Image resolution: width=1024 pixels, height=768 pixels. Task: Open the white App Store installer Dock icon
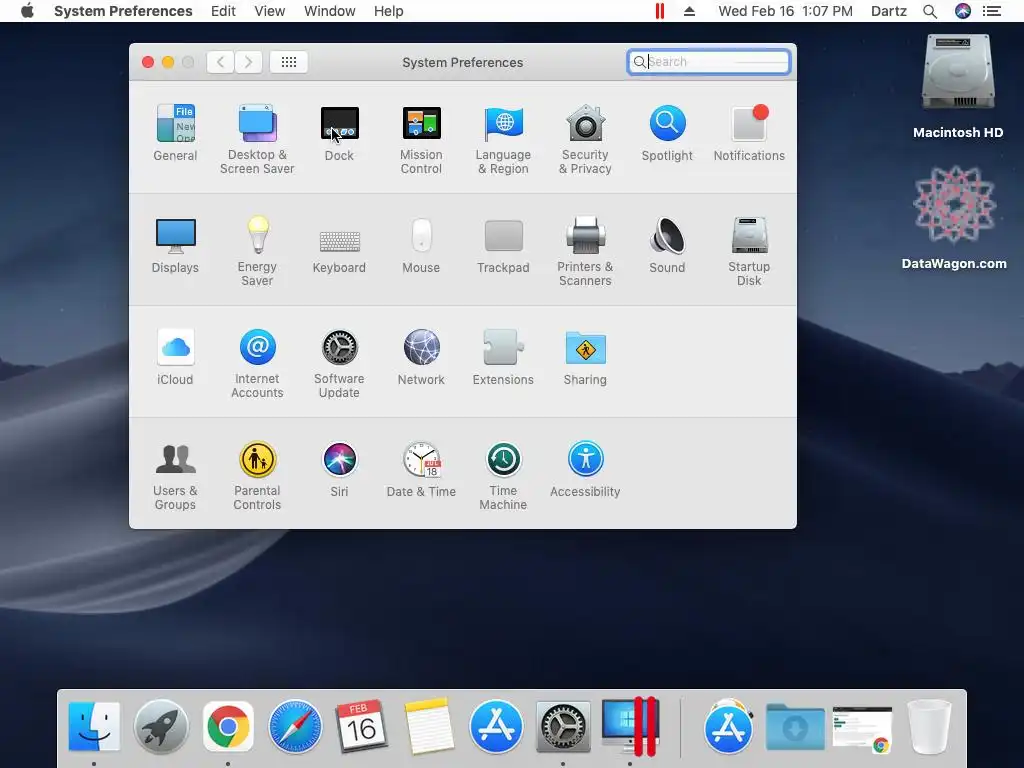pos(728,726)
